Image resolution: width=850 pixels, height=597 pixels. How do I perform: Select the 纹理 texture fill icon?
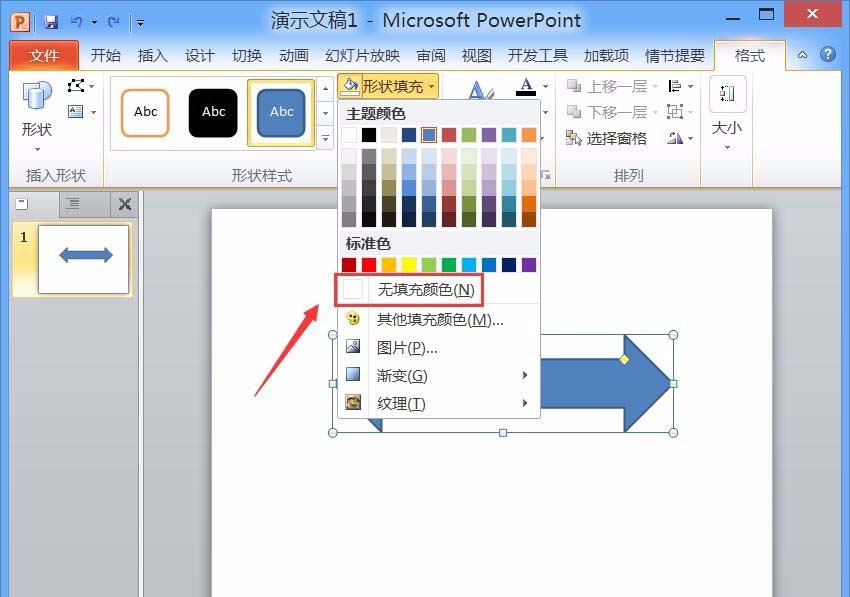pos(353,403)
